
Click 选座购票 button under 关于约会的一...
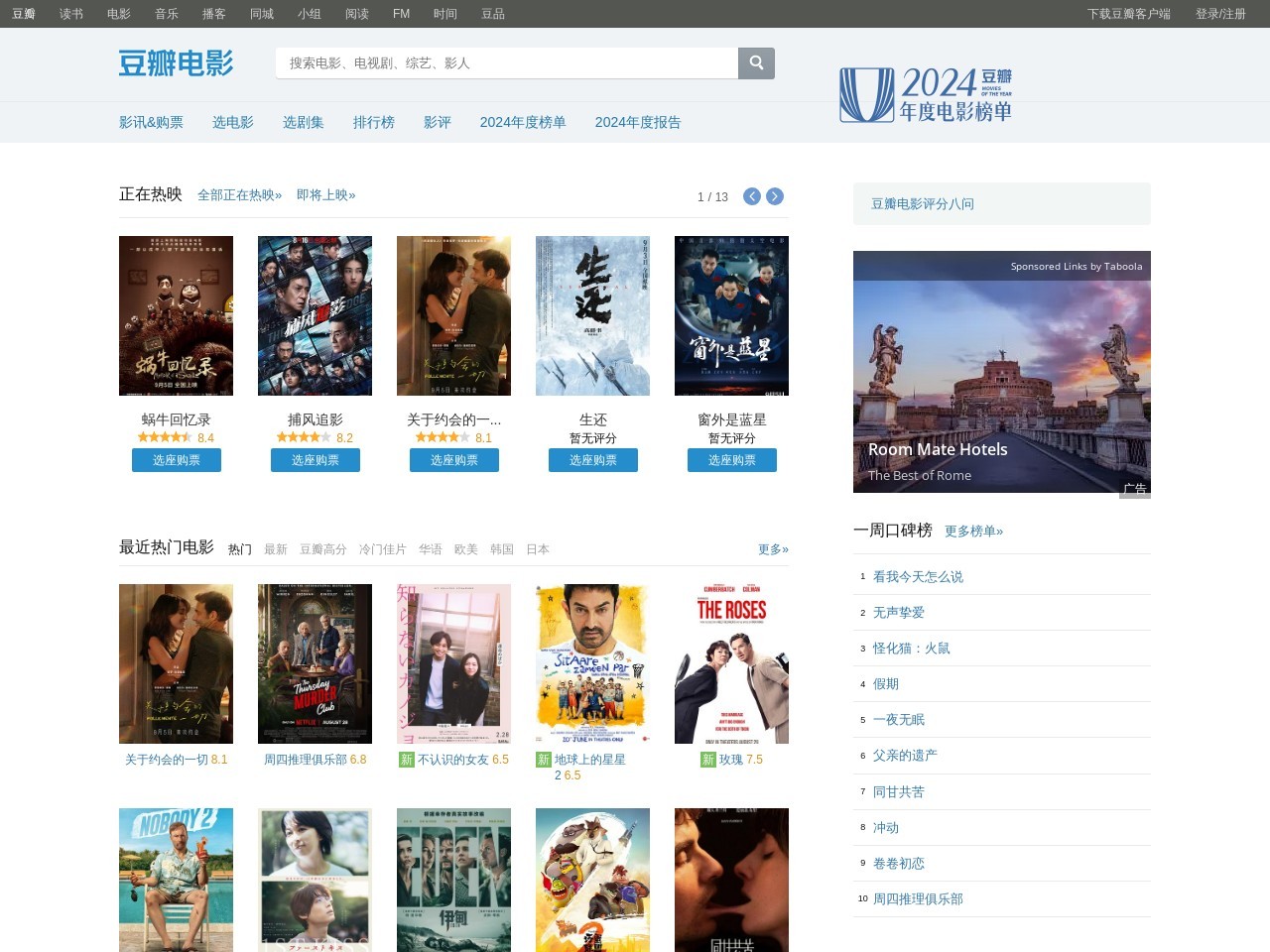pyautogui.click(x=454, y=460)
